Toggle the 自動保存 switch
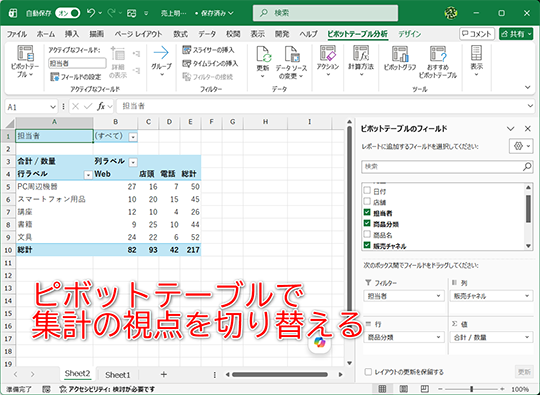 pyautogui.click(x=68, y=13)
